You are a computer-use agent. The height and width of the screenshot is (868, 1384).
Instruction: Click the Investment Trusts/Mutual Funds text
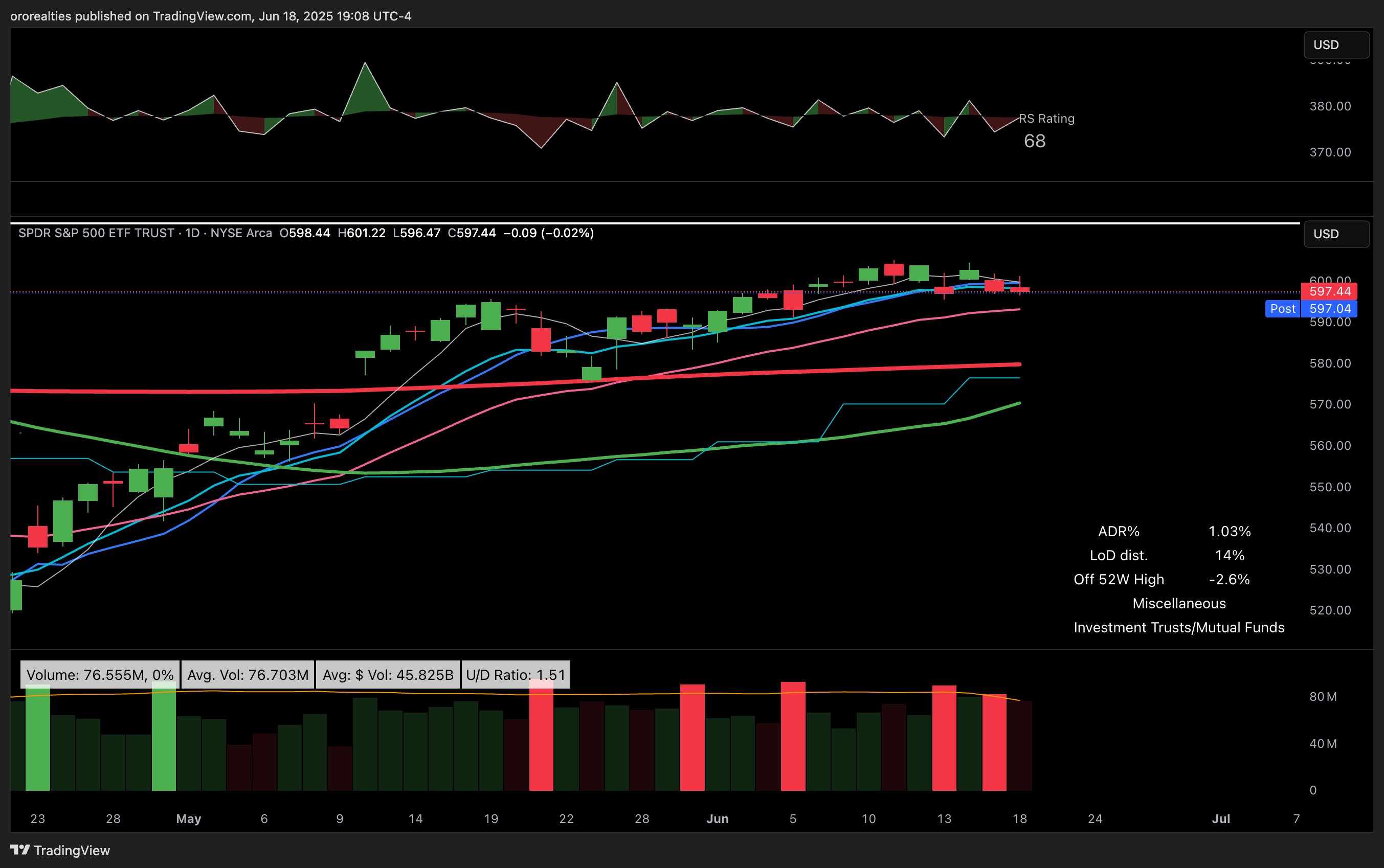[x=1179, y=627]
